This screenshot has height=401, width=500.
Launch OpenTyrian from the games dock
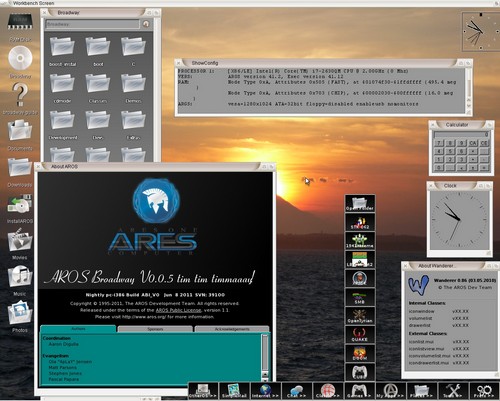(x=360, y=315)
